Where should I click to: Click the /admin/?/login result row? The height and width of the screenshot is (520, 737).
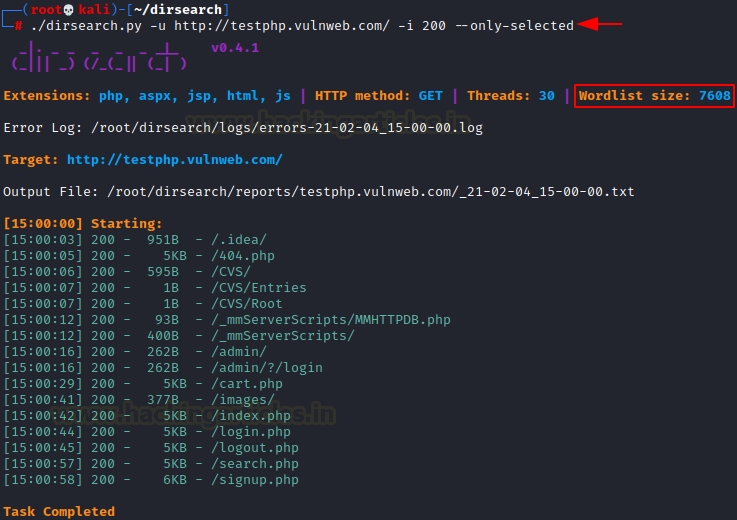click(x=163, y=368)
